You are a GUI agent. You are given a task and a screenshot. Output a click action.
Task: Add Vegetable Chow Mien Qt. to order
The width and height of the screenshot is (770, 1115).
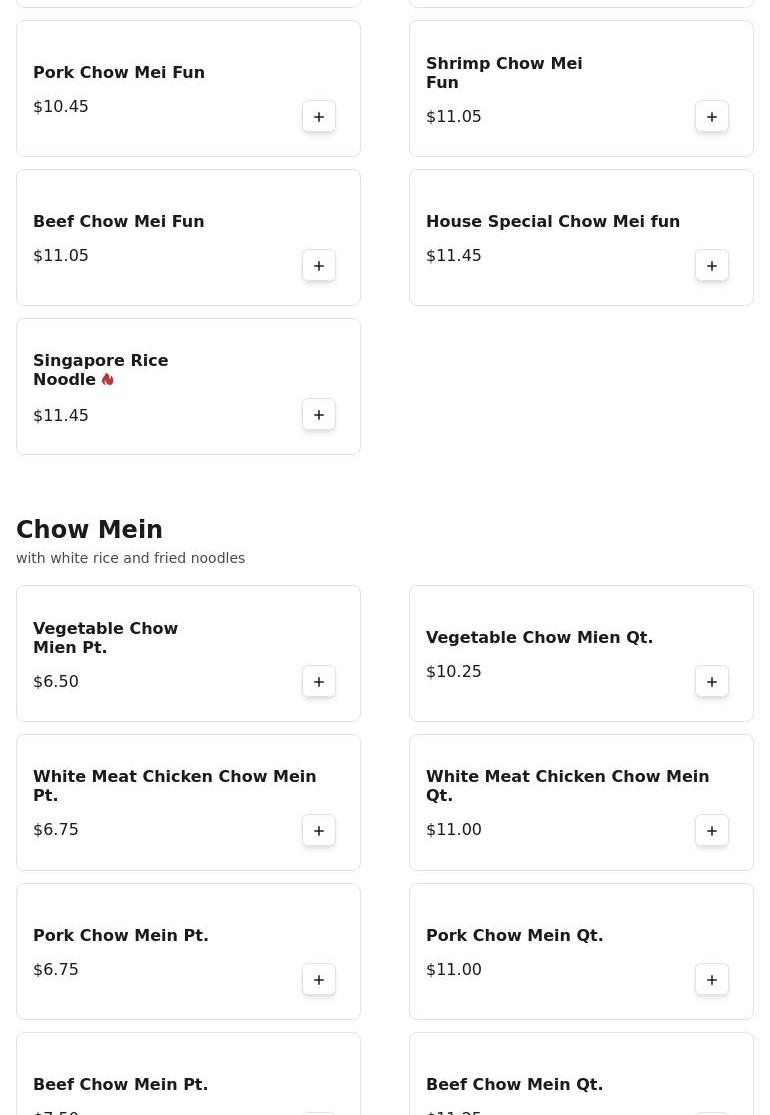[712, 681]
